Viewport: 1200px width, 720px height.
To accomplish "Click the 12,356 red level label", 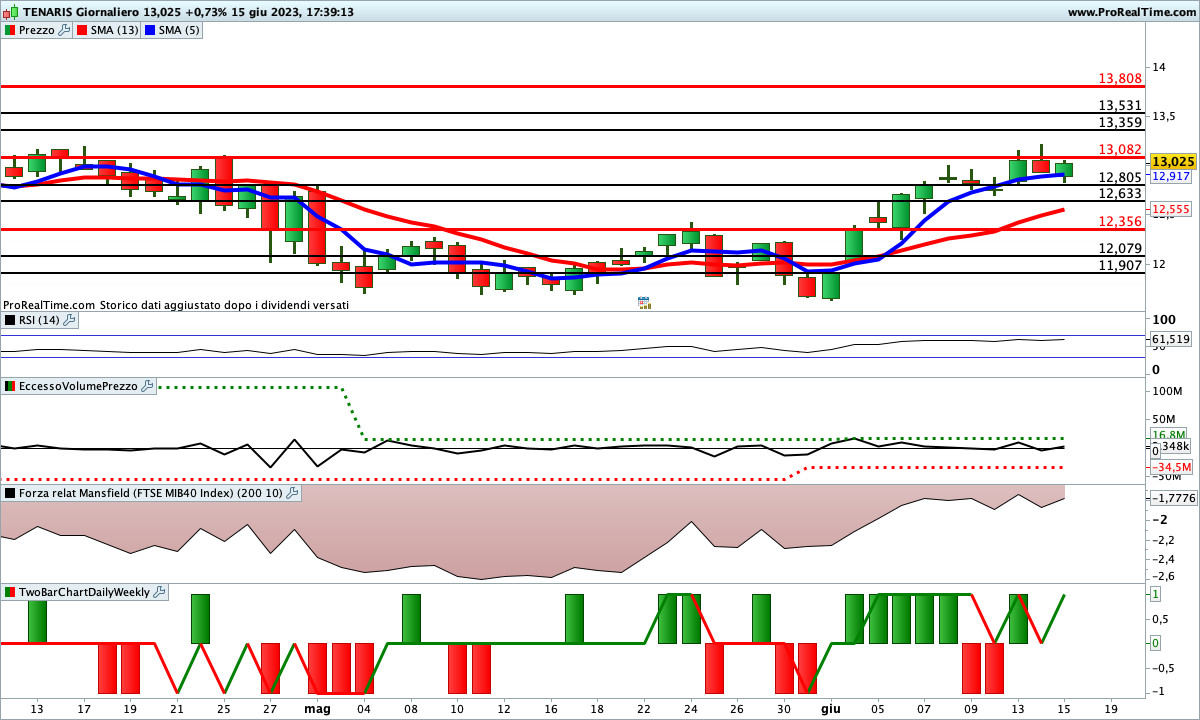I will (1120, 221).
